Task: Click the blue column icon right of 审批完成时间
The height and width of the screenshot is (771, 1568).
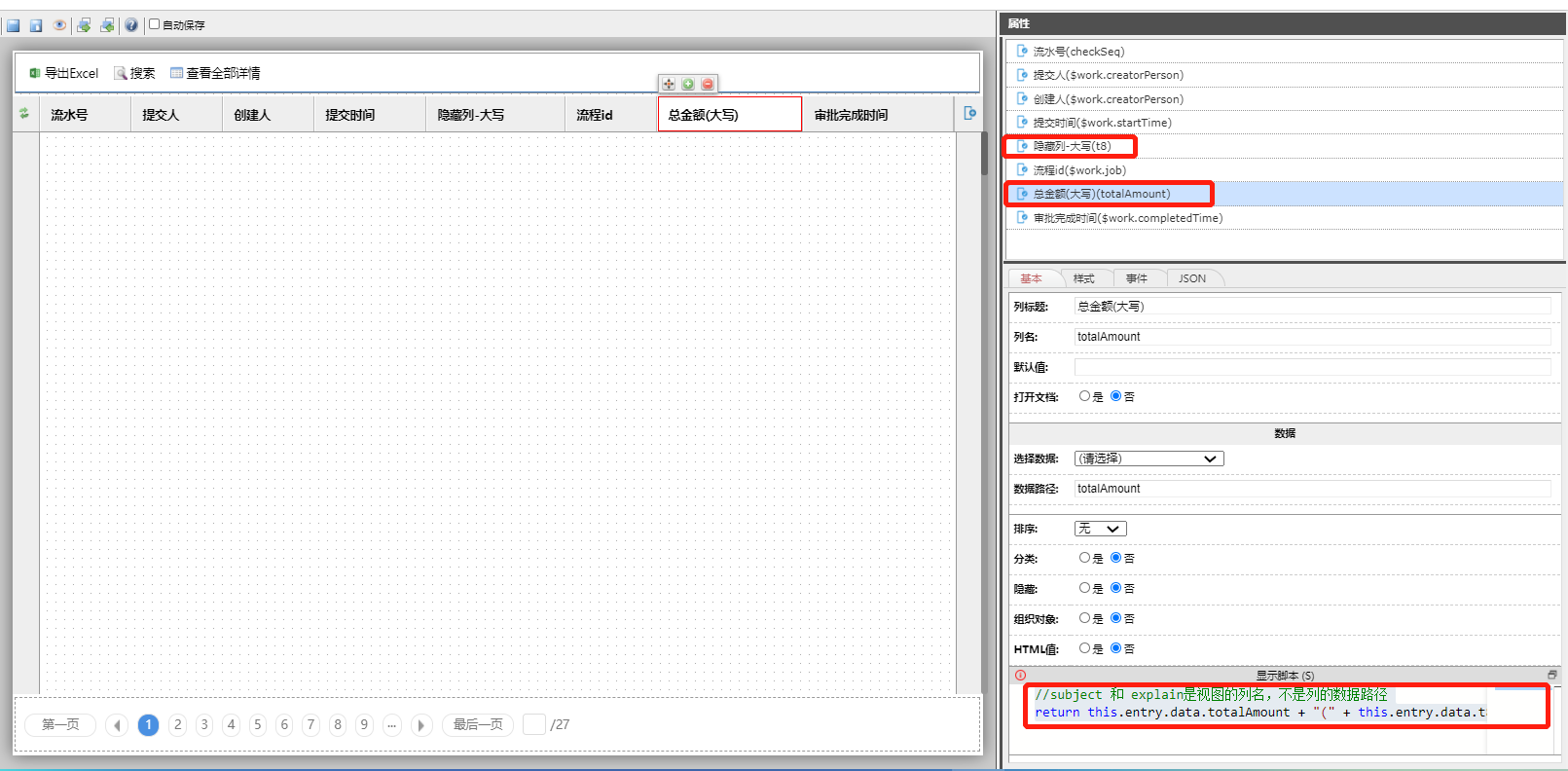Action: coord(969,113)
